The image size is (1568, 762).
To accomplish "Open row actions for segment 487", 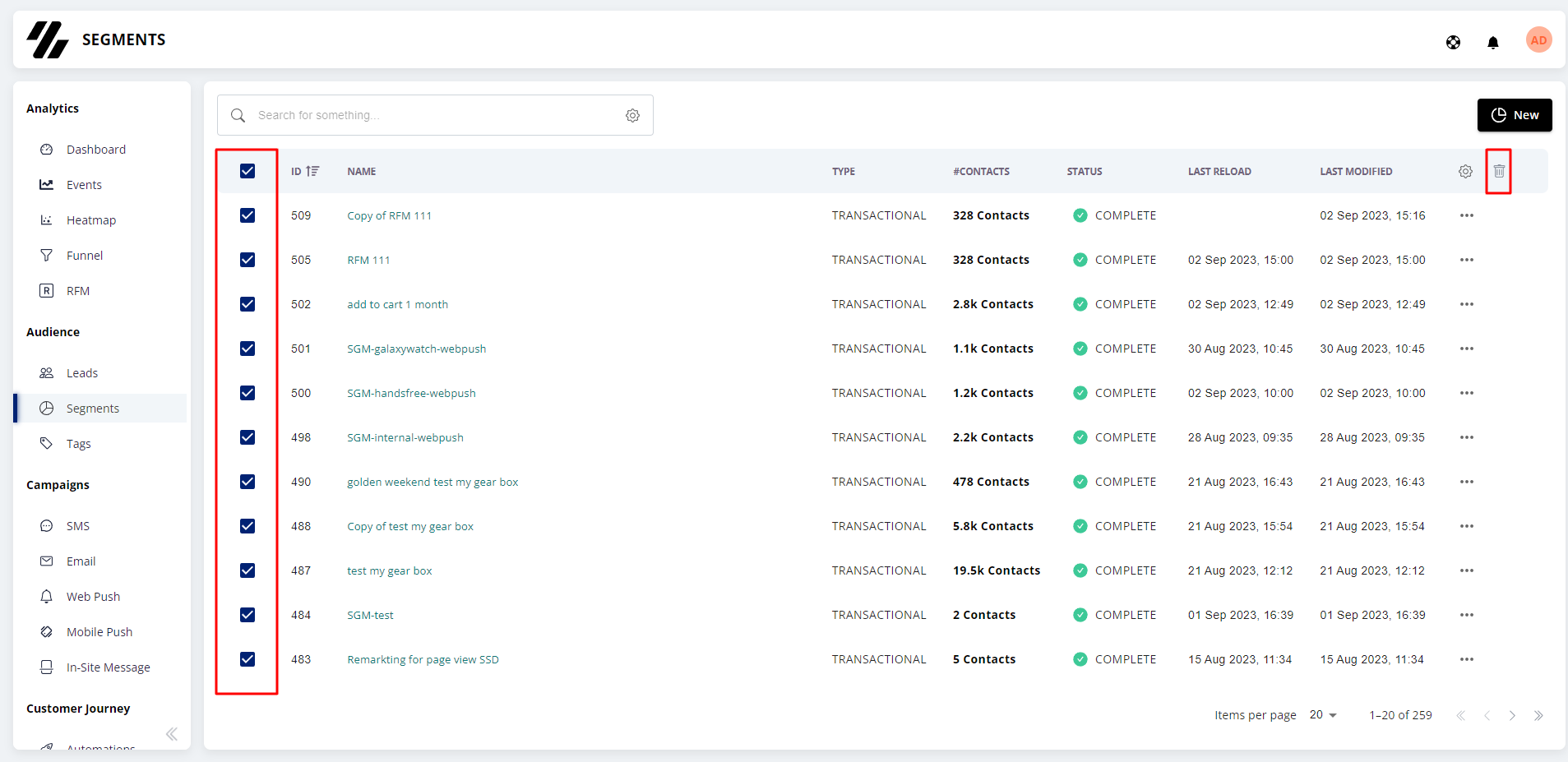I will tap(1466, 570).
